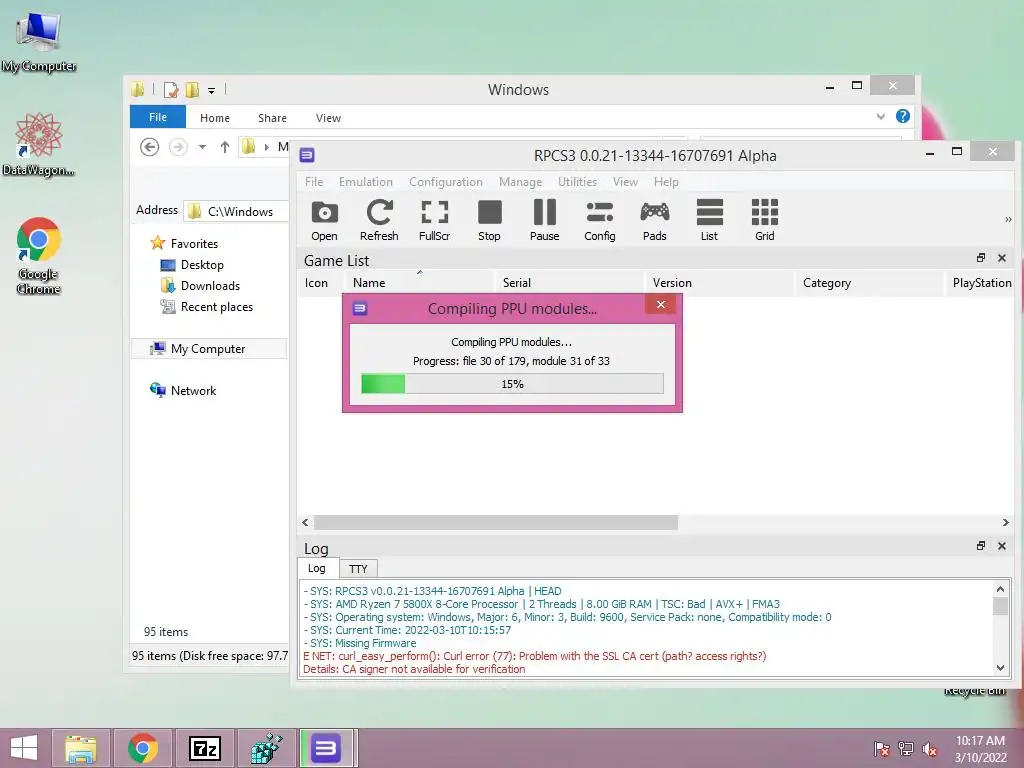
Task: Open the File menu in RPCS3
Action: click(314, 182)
